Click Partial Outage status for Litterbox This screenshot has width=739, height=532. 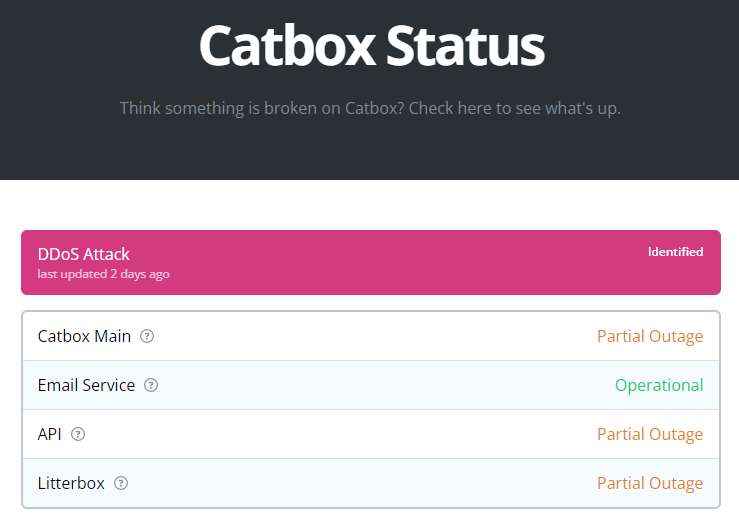tap(650, 483)
